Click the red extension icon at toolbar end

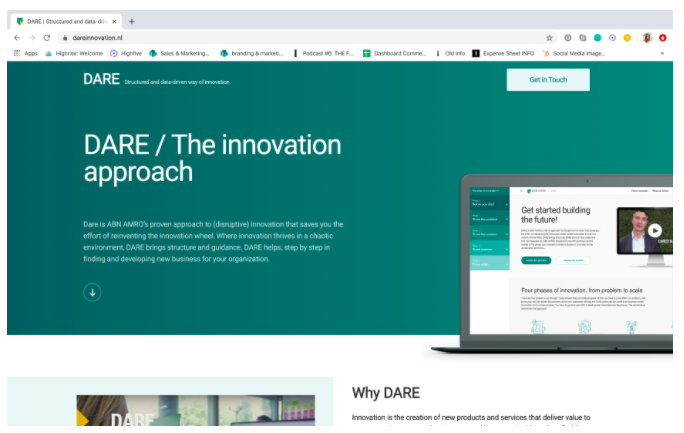pyautogui.click(x=663, y=38)
